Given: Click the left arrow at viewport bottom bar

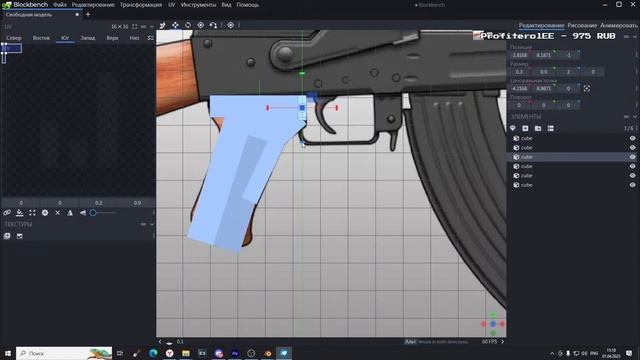Looking at the screenshot, I should [x=160, y=342].
